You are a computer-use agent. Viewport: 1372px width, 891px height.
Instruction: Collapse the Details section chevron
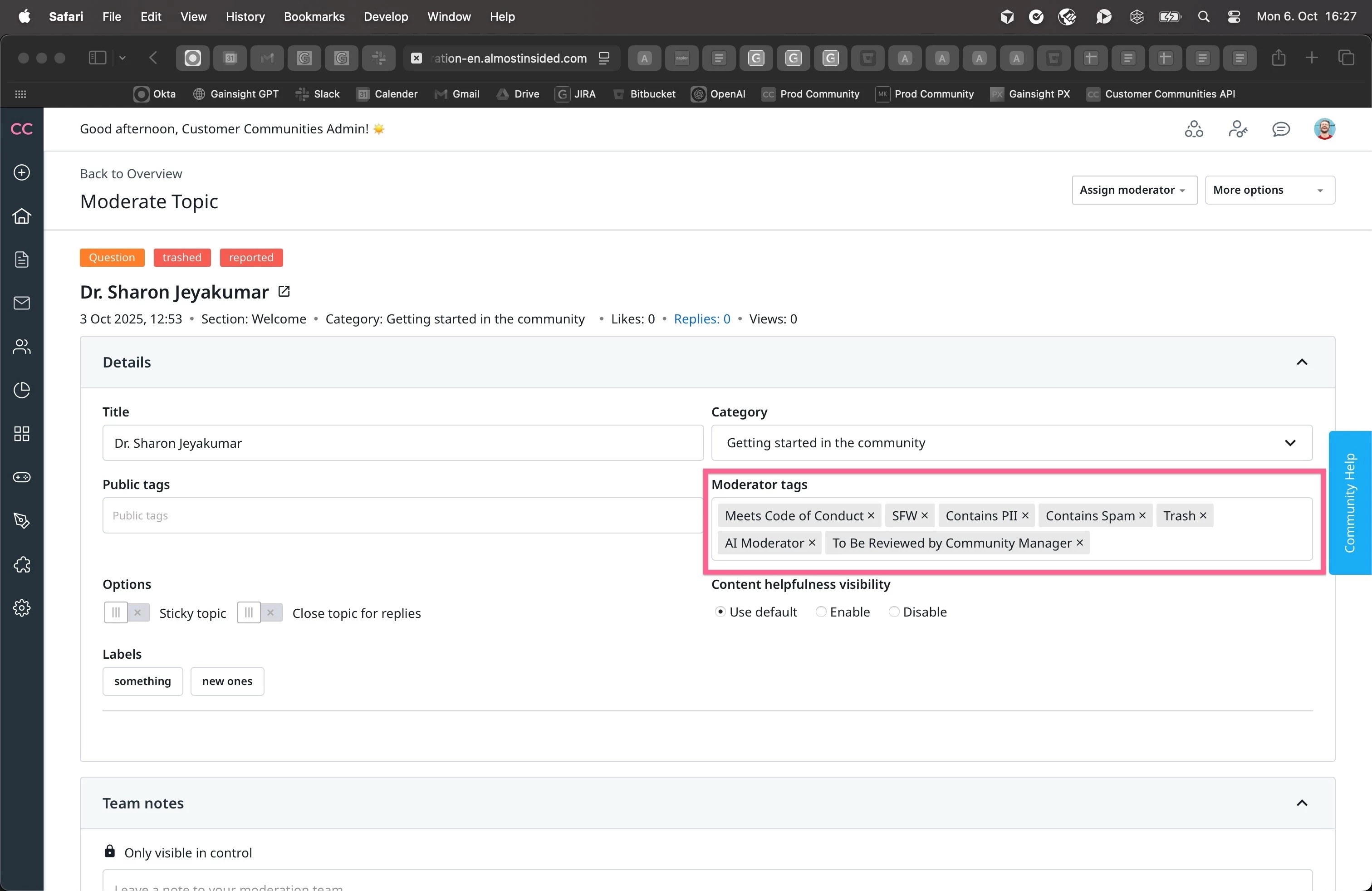[1301, 362]
